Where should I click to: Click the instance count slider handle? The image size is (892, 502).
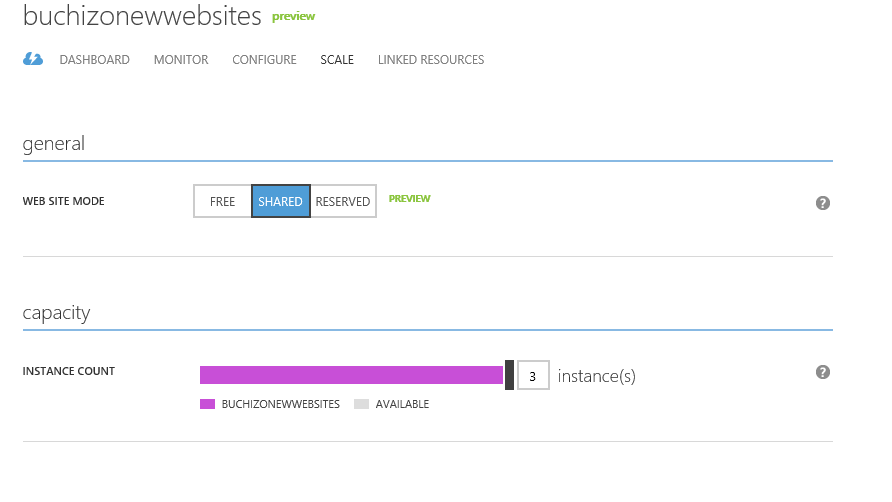pyautogui.click(x=509, y=375)
